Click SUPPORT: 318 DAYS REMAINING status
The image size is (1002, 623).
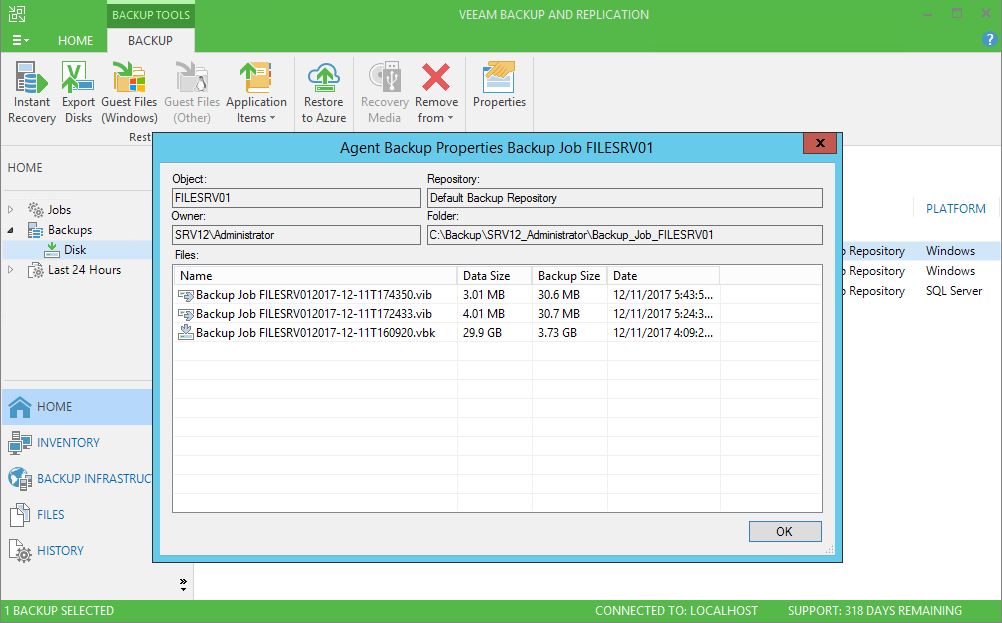pyautogui.click(x=874, y=611)
